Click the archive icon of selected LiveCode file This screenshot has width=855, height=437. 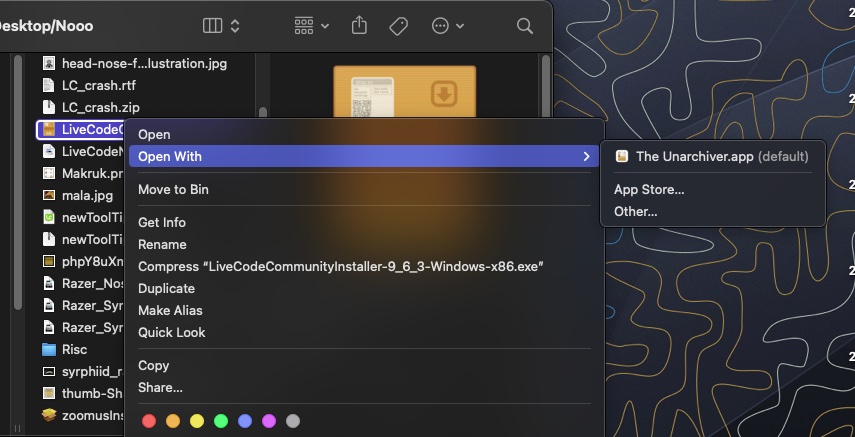coord(49,129)
